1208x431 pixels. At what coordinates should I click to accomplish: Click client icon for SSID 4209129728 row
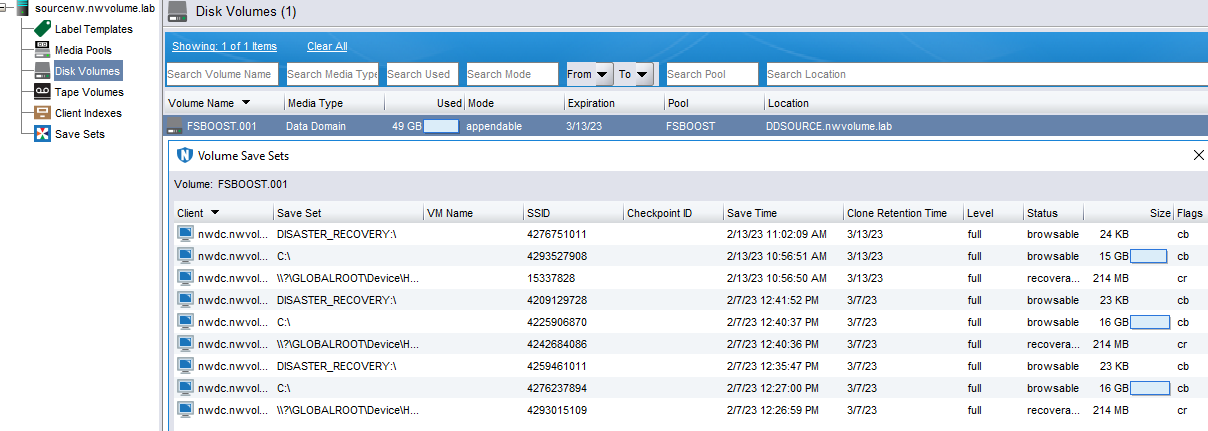[185, 300]
